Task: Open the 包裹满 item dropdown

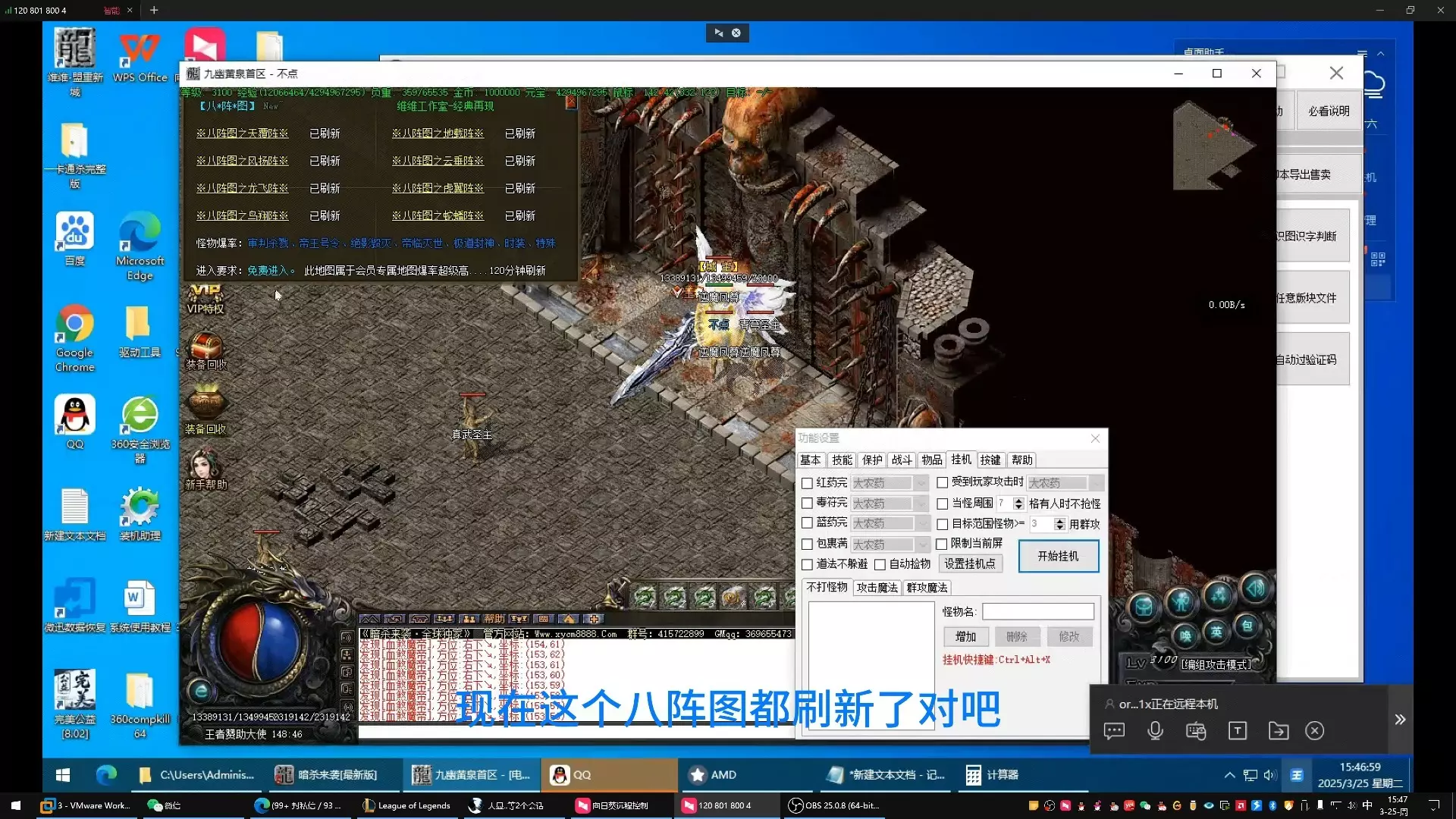Action: pyautogui.click(x=890, y=544)
